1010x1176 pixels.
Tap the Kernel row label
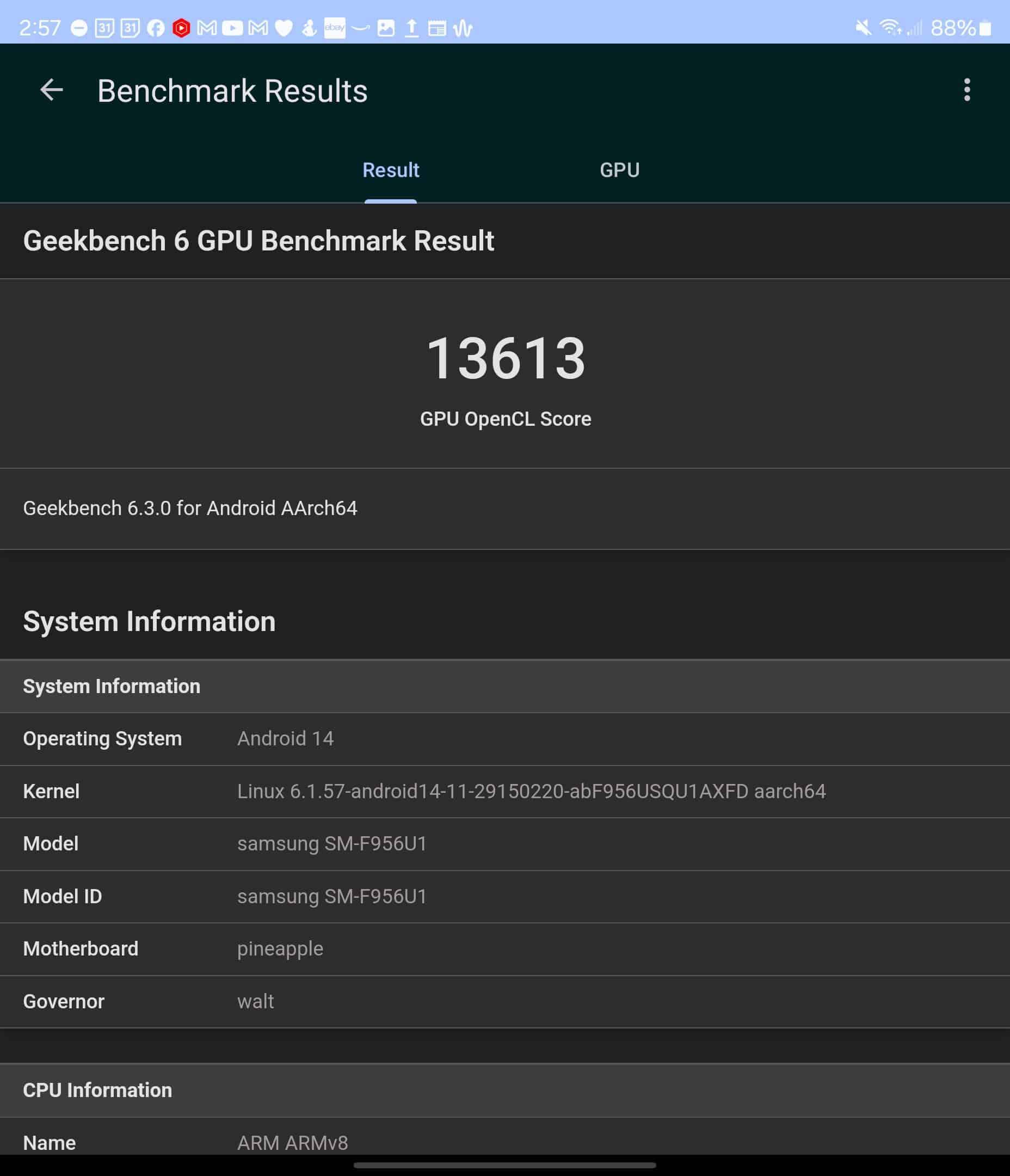point(51,791)
